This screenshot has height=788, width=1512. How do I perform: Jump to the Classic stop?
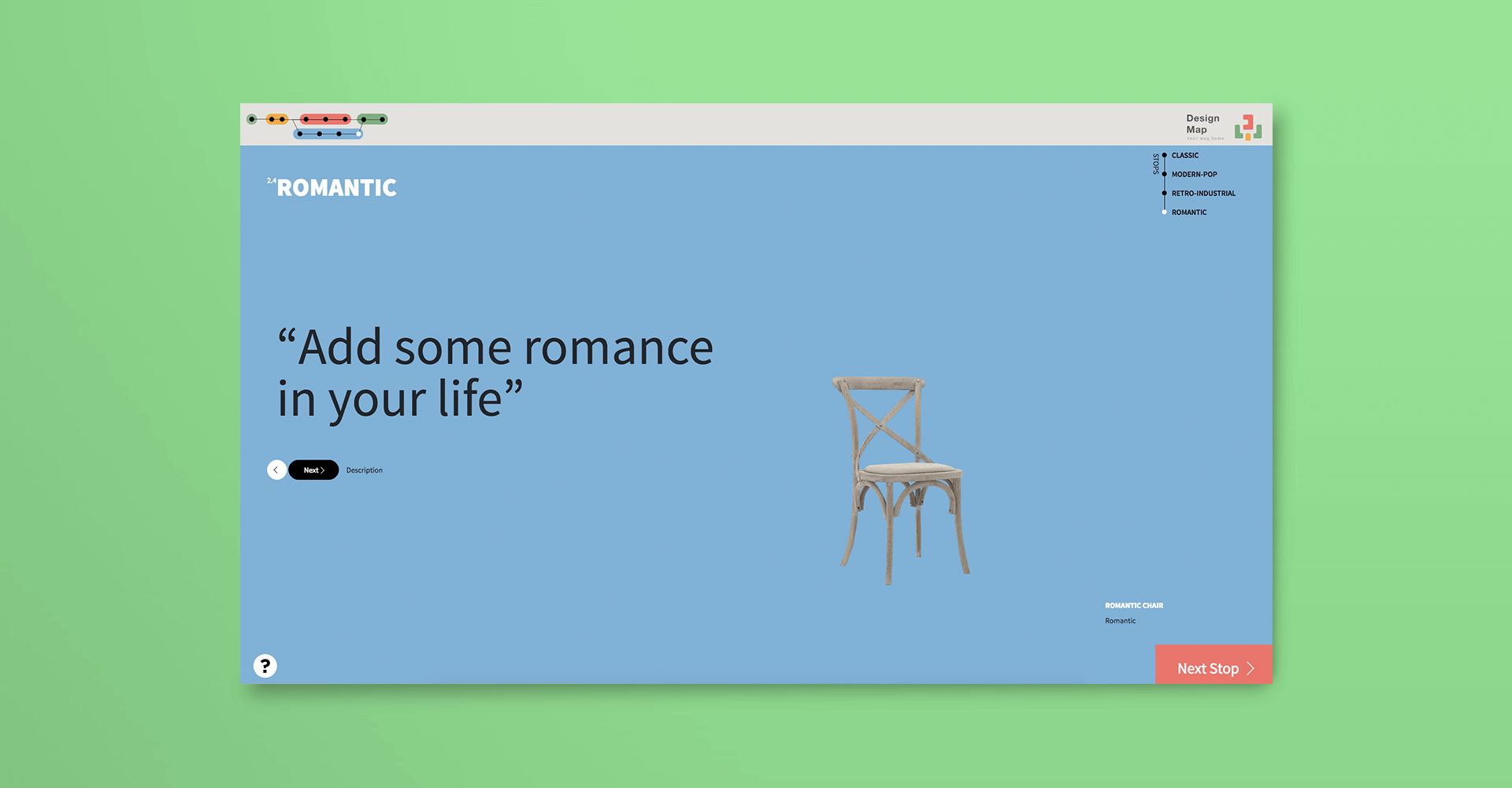1184,155
